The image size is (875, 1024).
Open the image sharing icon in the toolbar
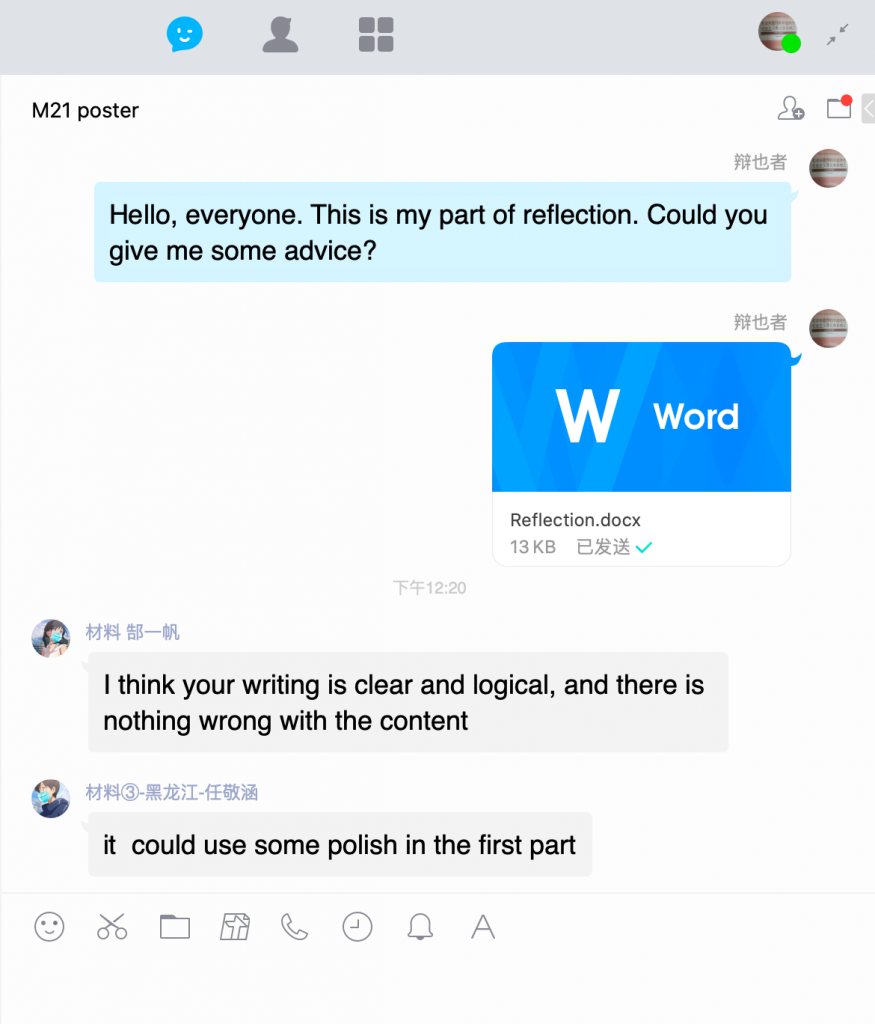(x=235, y=927)
